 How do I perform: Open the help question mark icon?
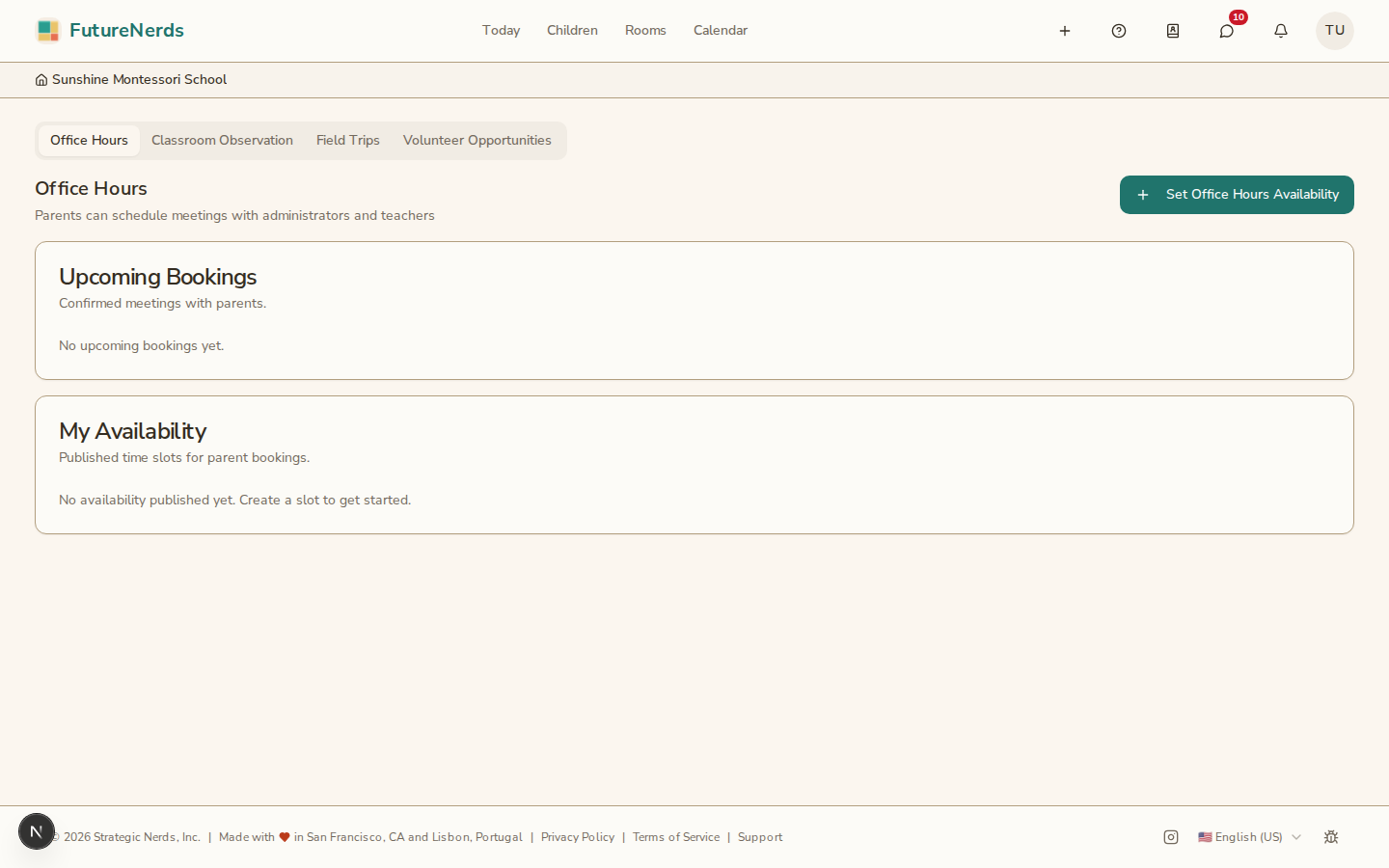pyautogui.click(x=1119, y=31)
